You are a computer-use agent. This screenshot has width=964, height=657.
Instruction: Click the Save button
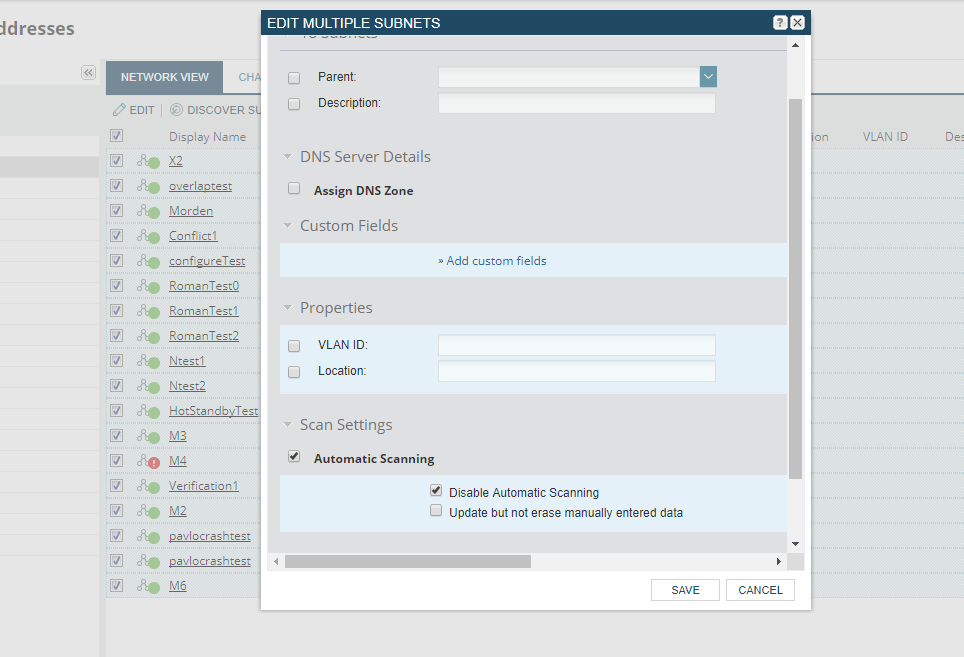(x=685, y=590)
